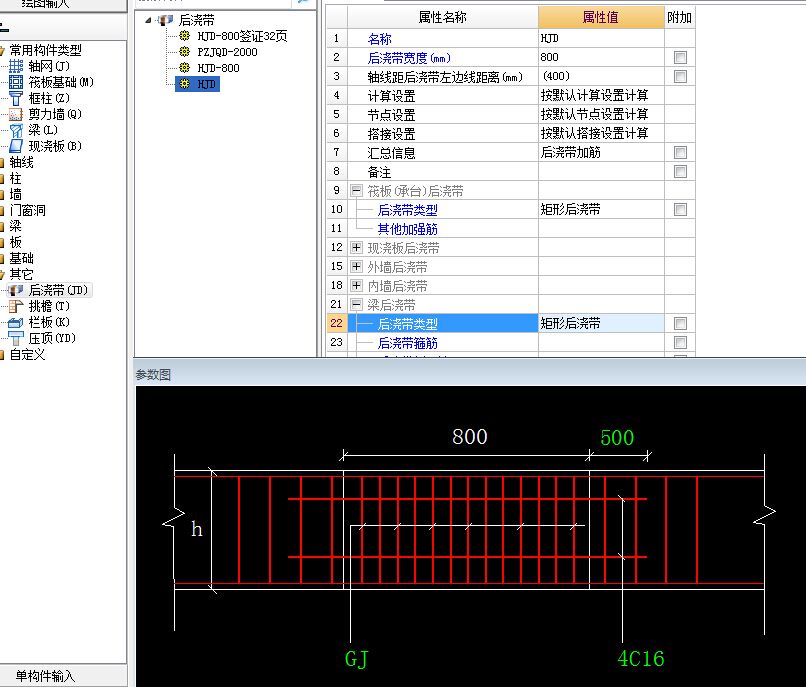Viewport: 806px width, 687px height.
Task: Toggle 轴线距后浇带左边线距离 附加 checkbox
Action: 680,77
